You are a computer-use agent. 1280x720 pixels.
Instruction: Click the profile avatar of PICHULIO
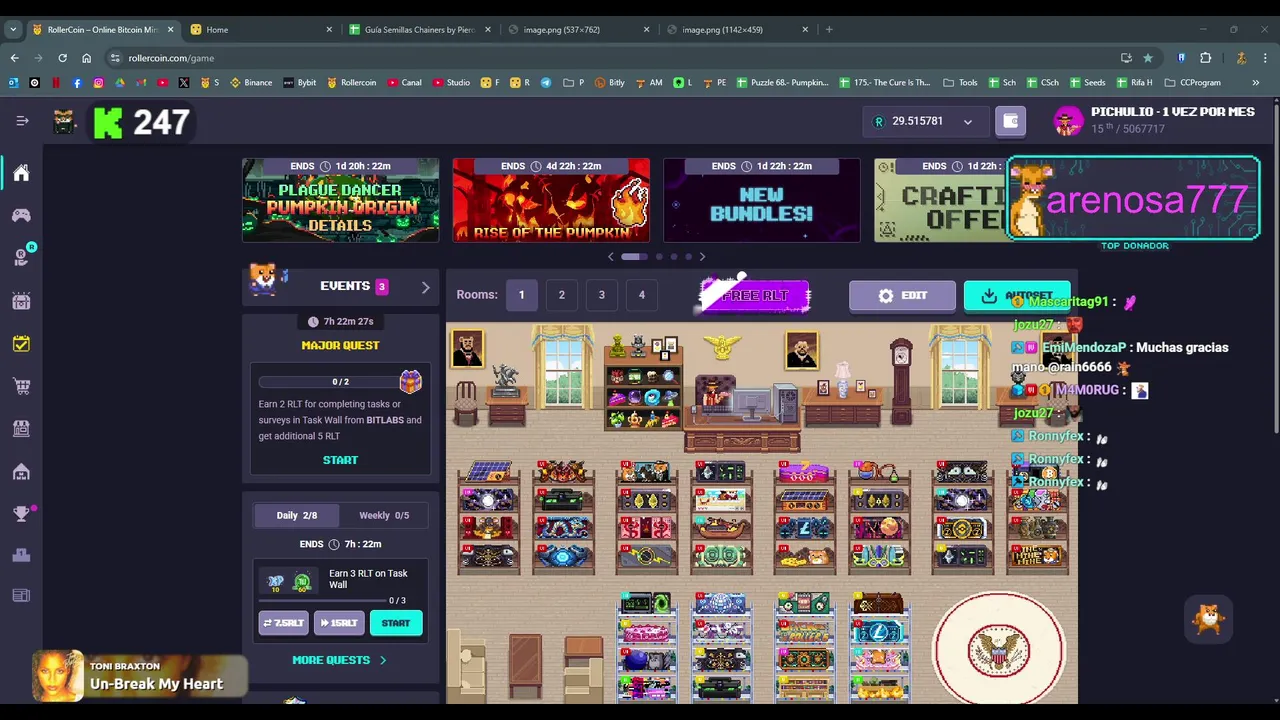(1068, 121)
